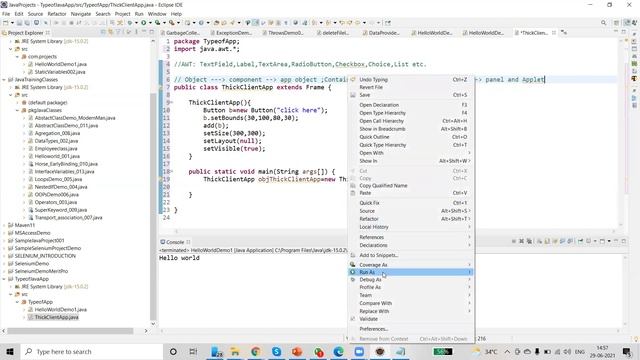Click the Search magnifier icon in toolbar
The height and width of the screenshot is (360, 640).
[x=603, y=23]
